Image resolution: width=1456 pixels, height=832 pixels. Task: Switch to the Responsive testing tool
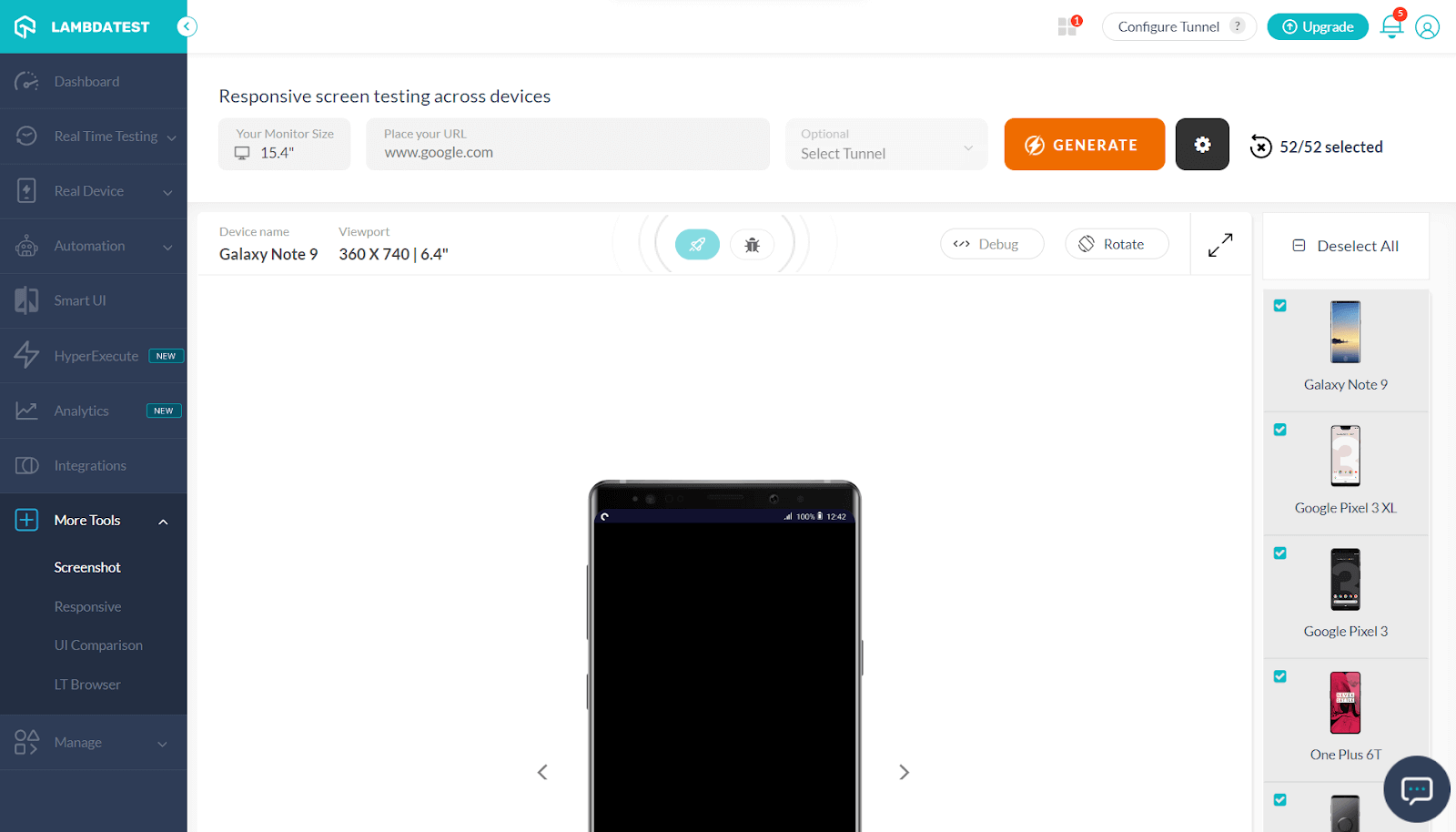point(87,605)
